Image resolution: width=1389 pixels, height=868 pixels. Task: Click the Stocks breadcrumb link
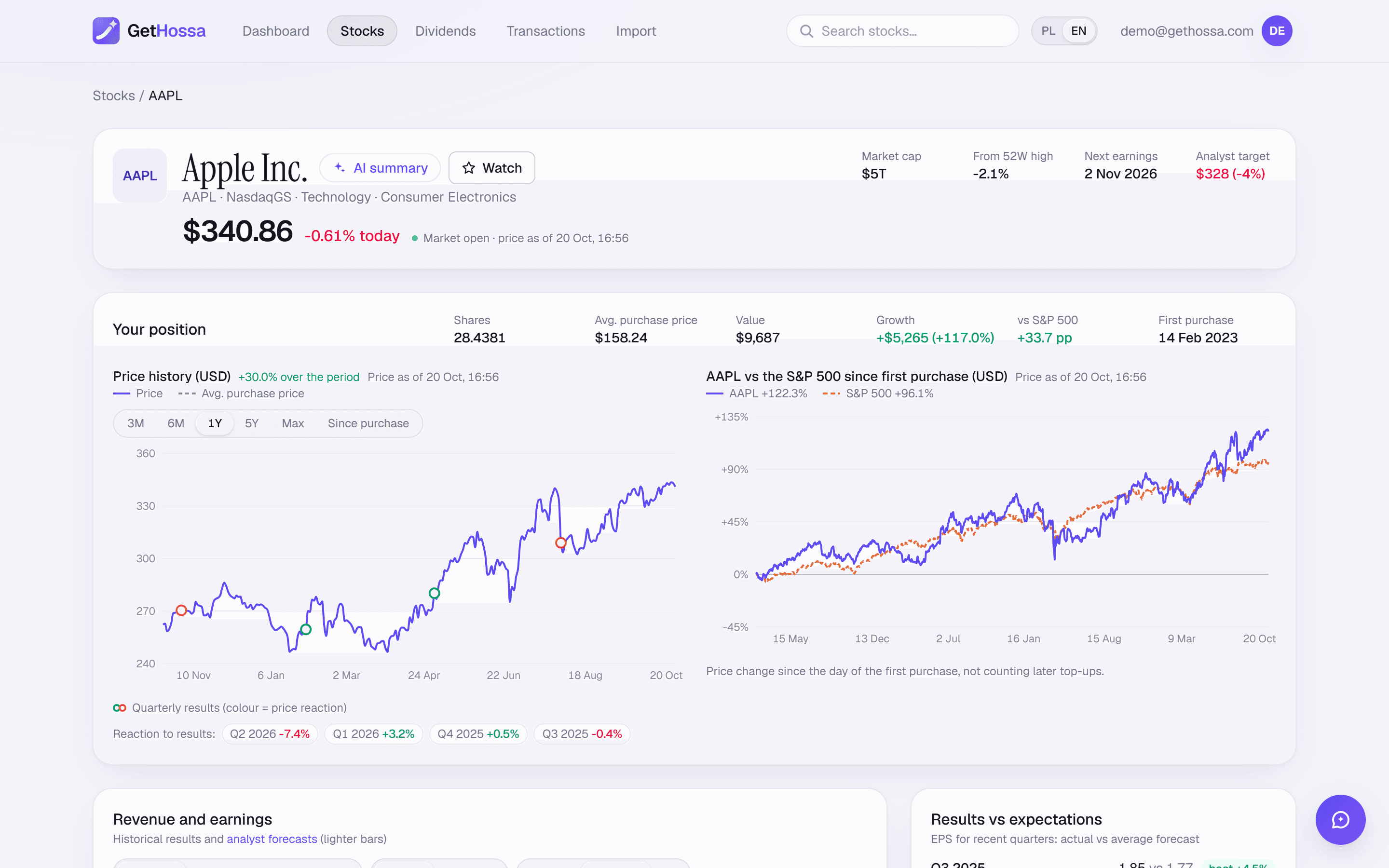[114, 96]
